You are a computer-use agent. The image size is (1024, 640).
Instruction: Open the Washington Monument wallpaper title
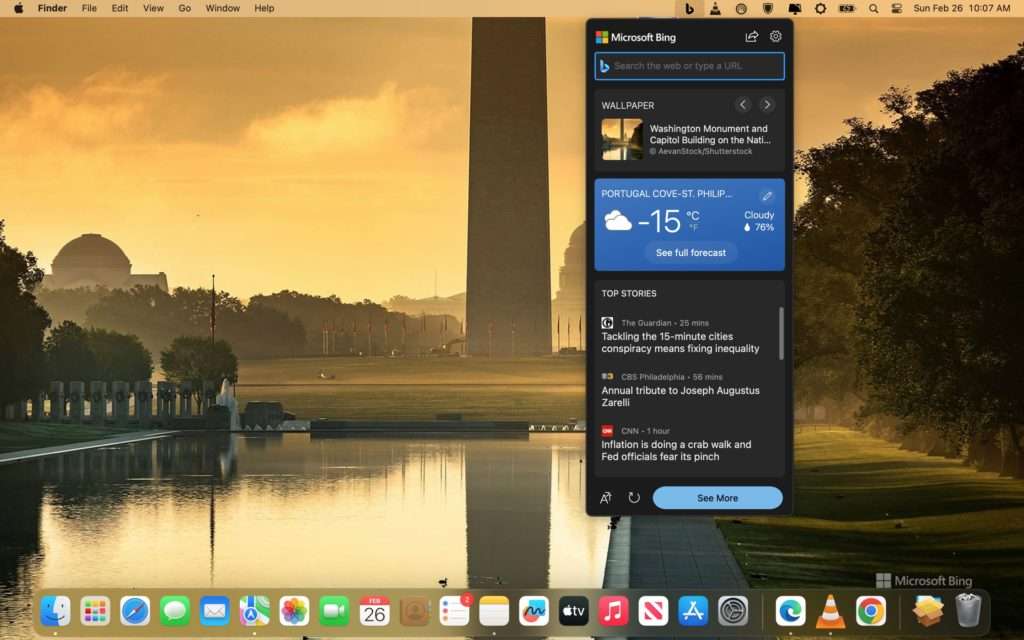pyautogui.click(x=710, y=135)
